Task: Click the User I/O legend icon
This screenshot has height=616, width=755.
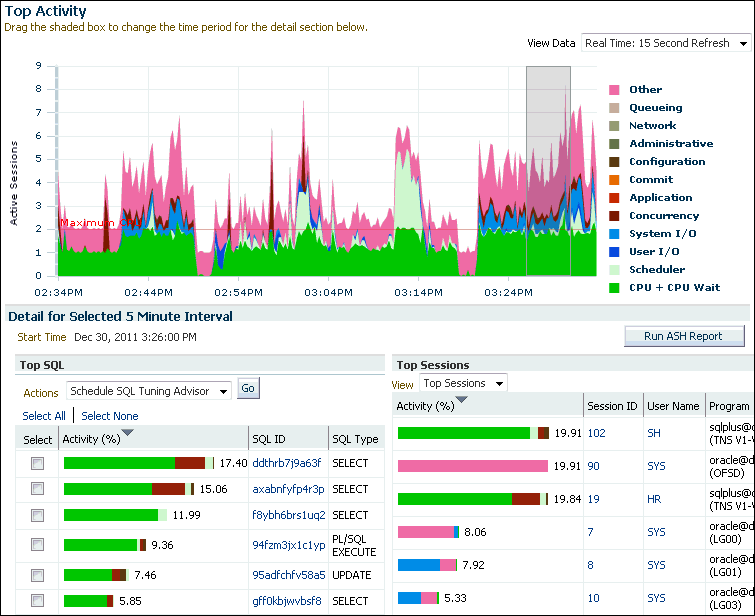Action: pyautogui.click(x=614, y=252)
